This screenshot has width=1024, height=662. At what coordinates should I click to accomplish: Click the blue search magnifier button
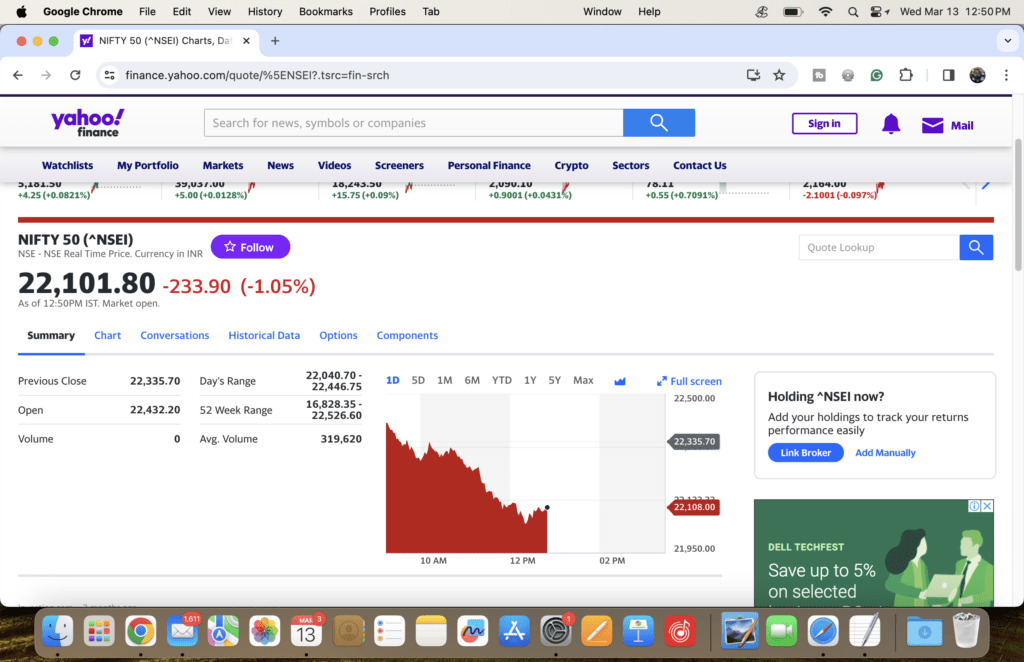tap(658, 123)
